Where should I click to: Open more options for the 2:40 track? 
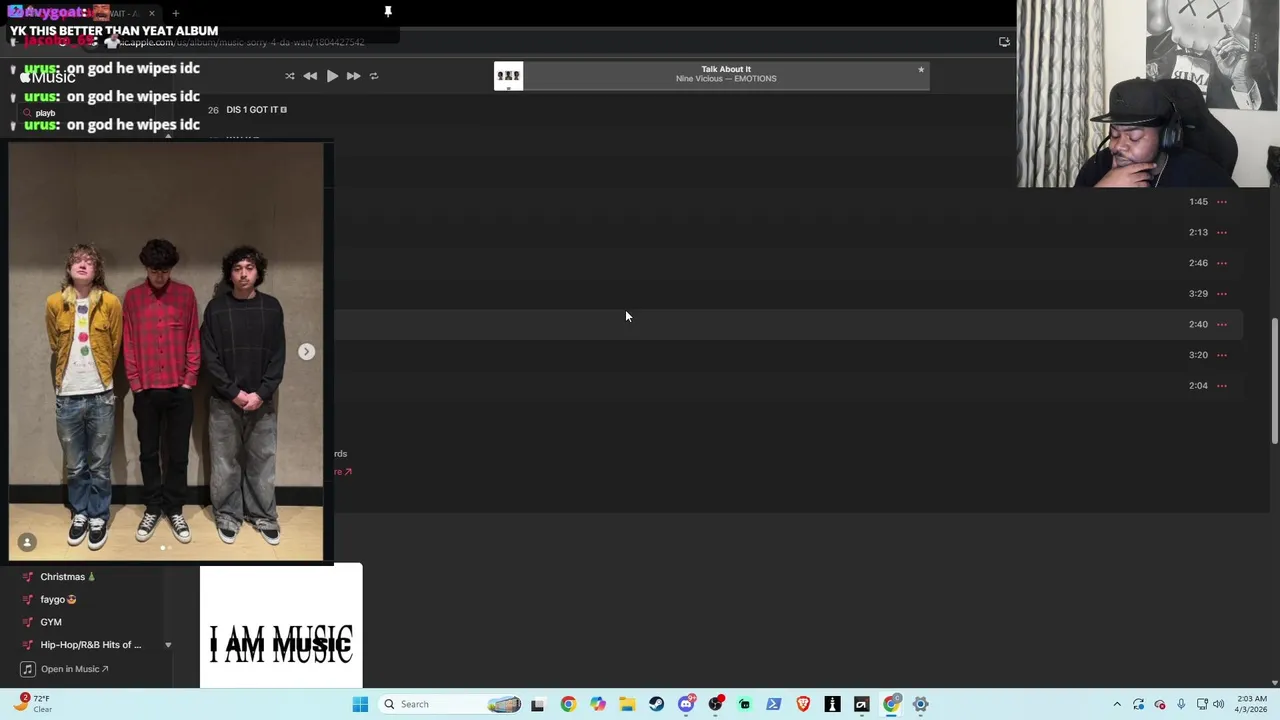pos(1222,324)
